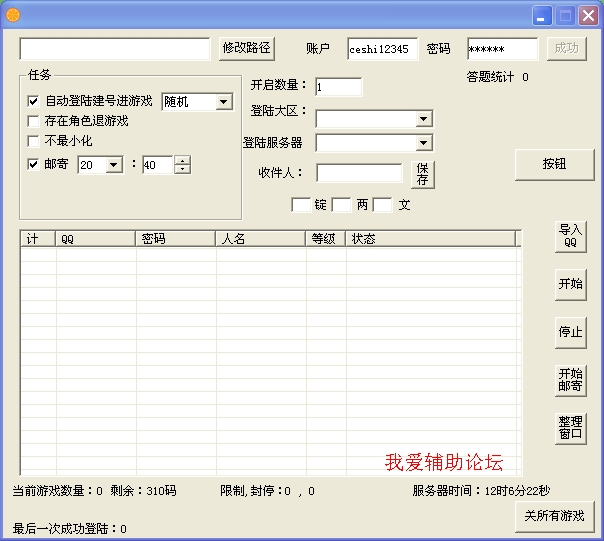Toggle the 自动登陆建号进游戏 checkbox

click(x=33, y=101)
